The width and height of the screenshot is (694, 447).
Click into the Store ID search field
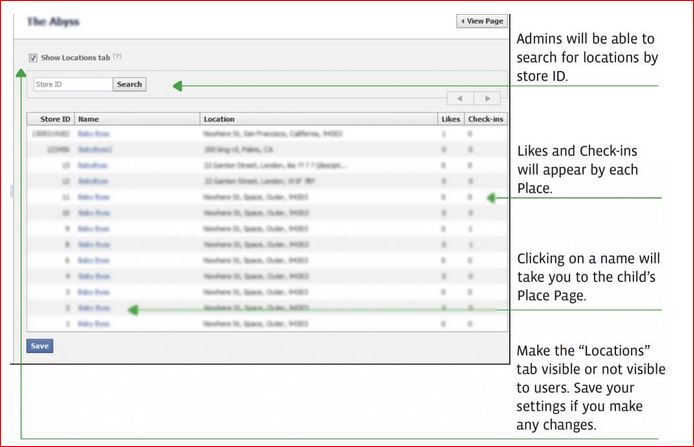[x=73, y=84]
